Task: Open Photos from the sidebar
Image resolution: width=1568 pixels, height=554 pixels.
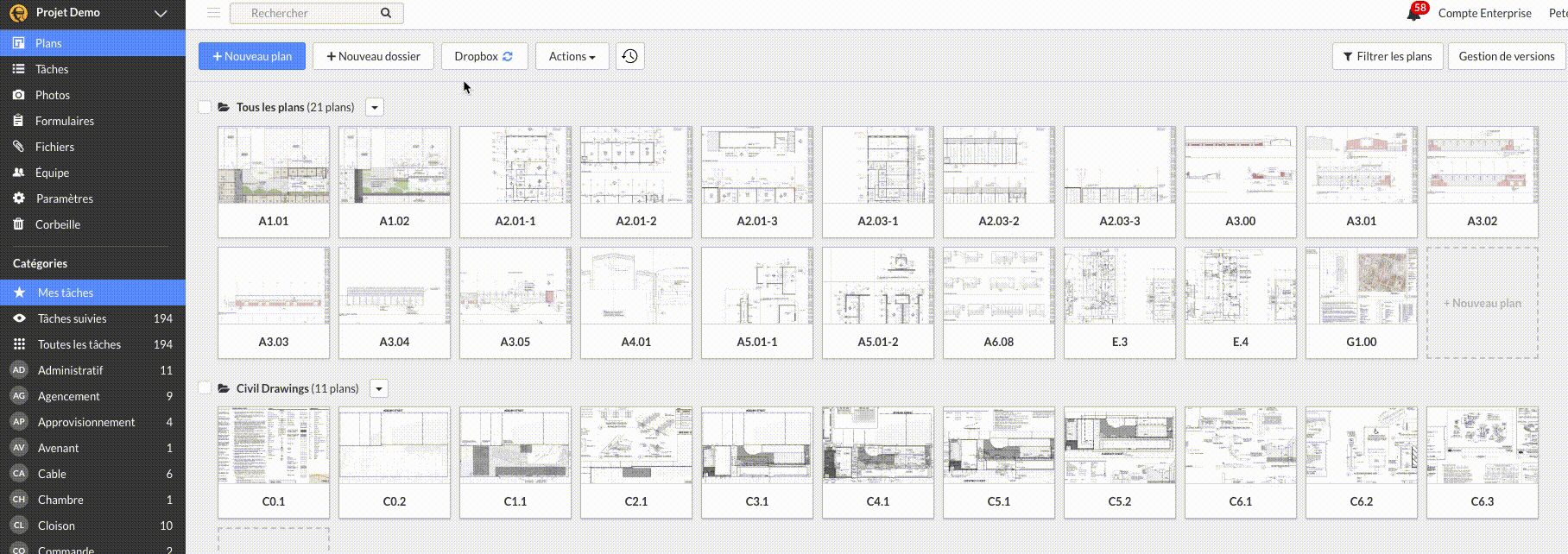Action: click(53, 95)
